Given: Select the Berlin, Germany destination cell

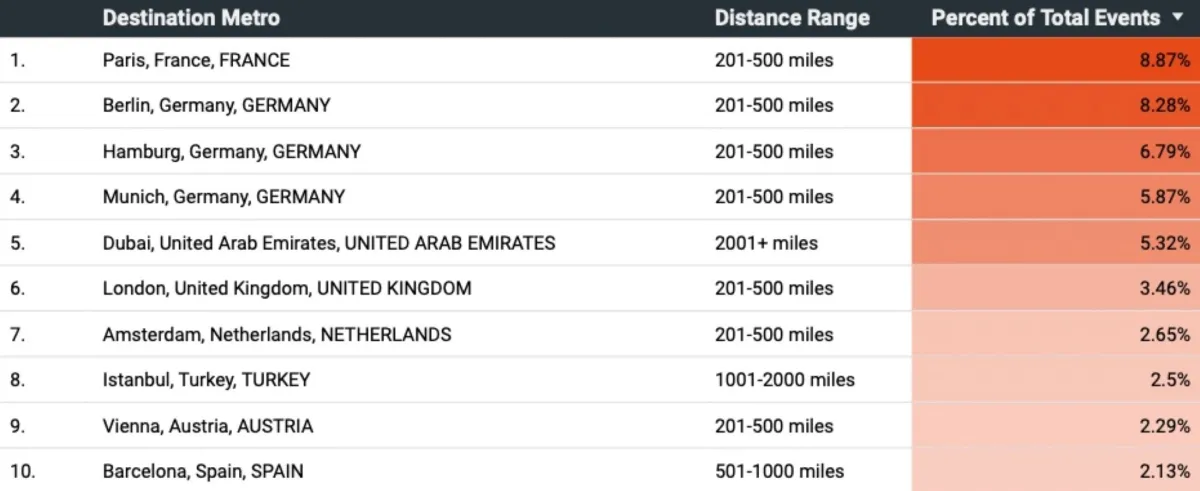Looking at the screenshot, I should click(216, 105).
